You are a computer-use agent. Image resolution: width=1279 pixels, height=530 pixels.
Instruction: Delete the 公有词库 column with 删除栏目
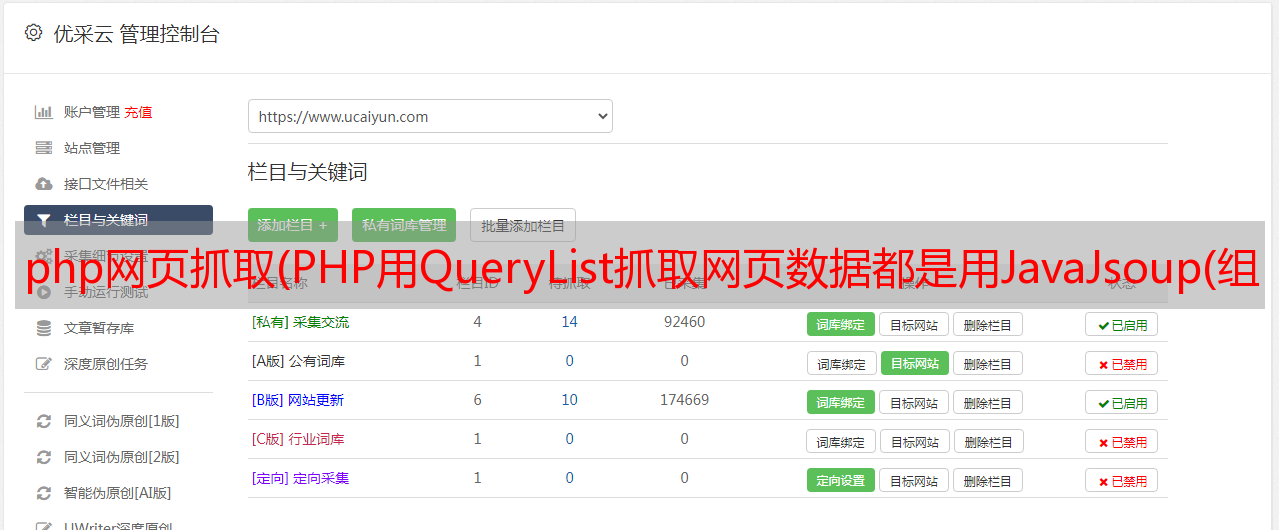point(988,363)
